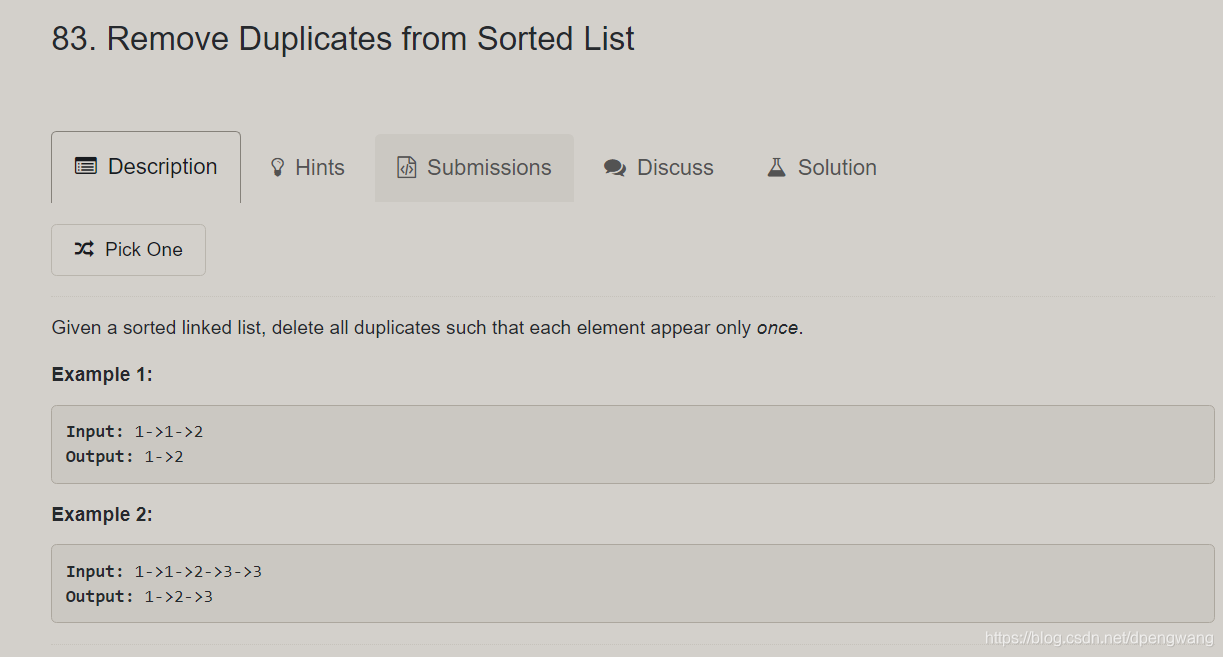Click the Description tab list icon

pos(86,167)
